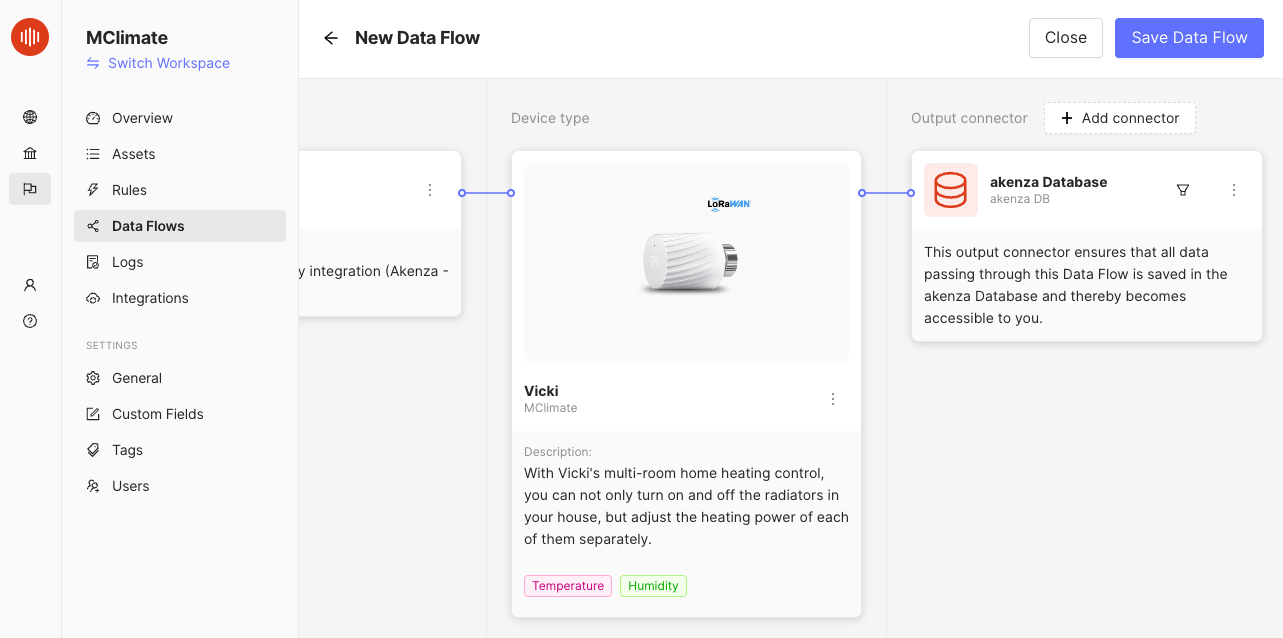Open Custom Fields settings
Image resolution: width=1283 pixels, height=638 pixels.
(x=180, y=414)
